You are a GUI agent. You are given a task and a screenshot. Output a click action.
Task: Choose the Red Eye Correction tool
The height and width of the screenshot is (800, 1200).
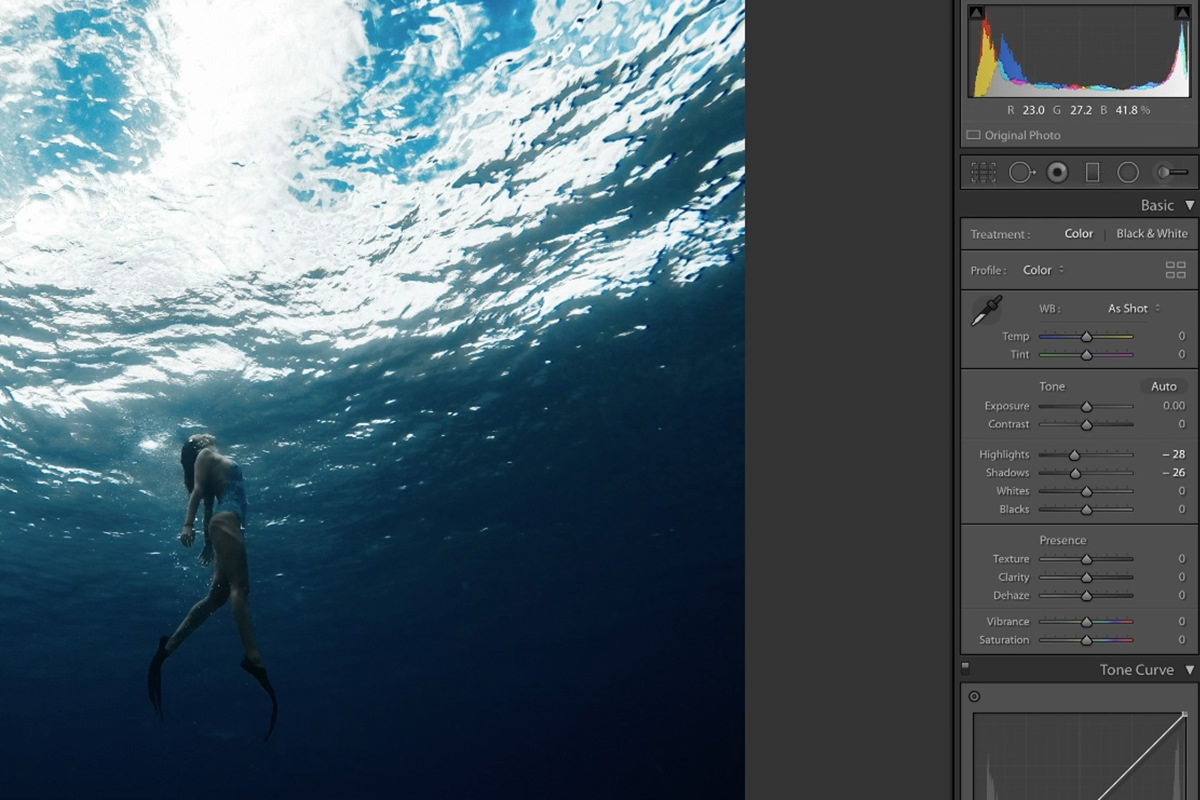pyautogui.click(x=1057, y=172)
